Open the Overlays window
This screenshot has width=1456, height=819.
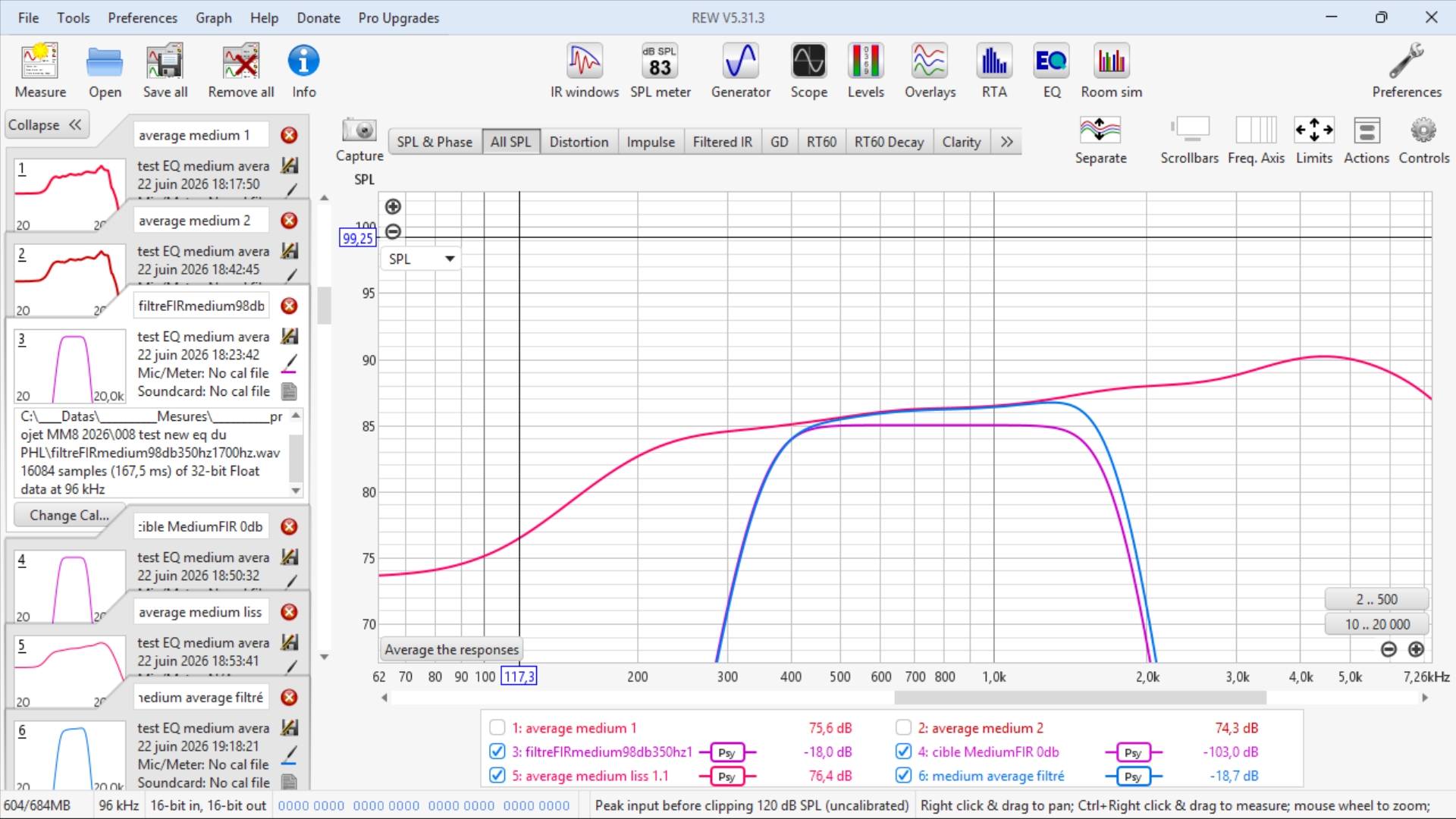[930, 71]
